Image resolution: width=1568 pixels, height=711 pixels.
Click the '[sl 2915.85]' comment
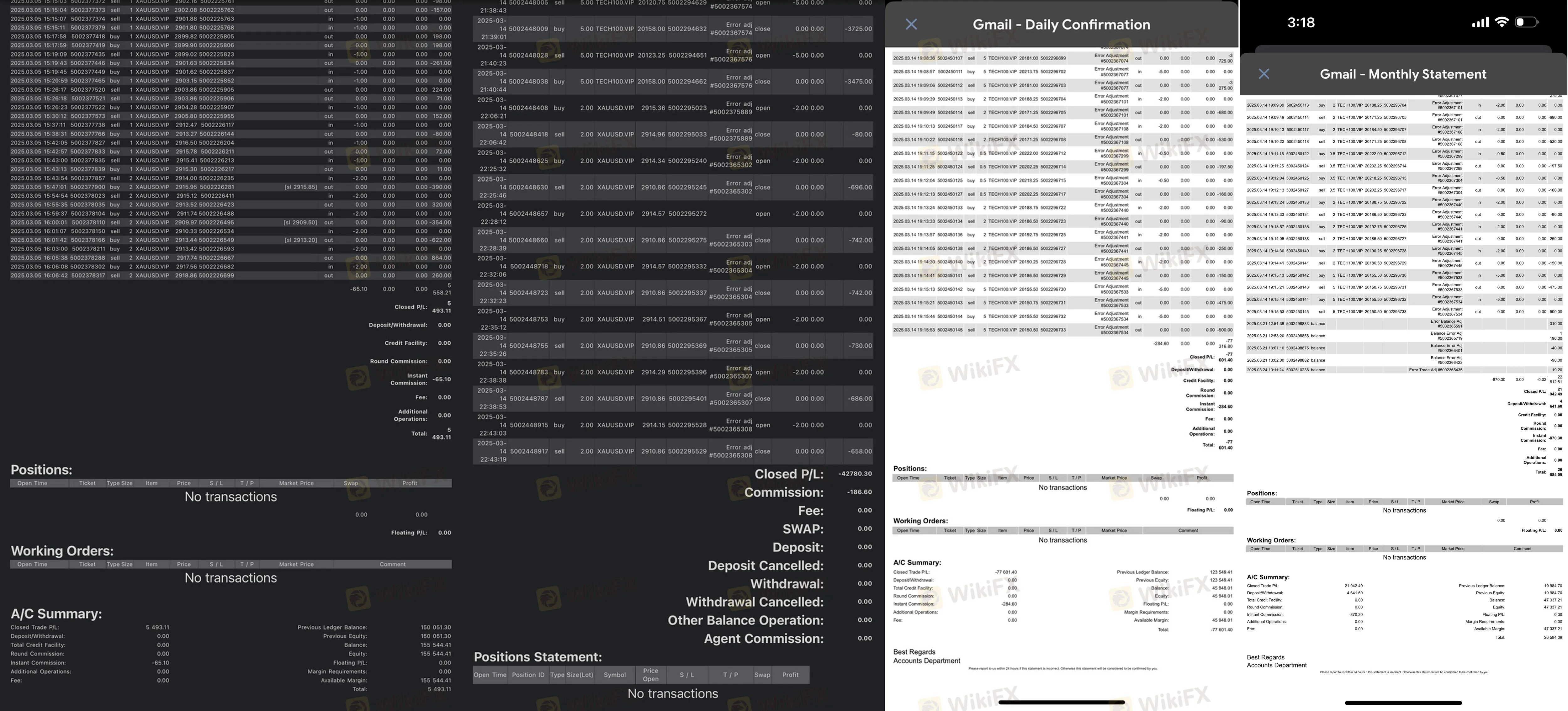click(x=300, y=187)
